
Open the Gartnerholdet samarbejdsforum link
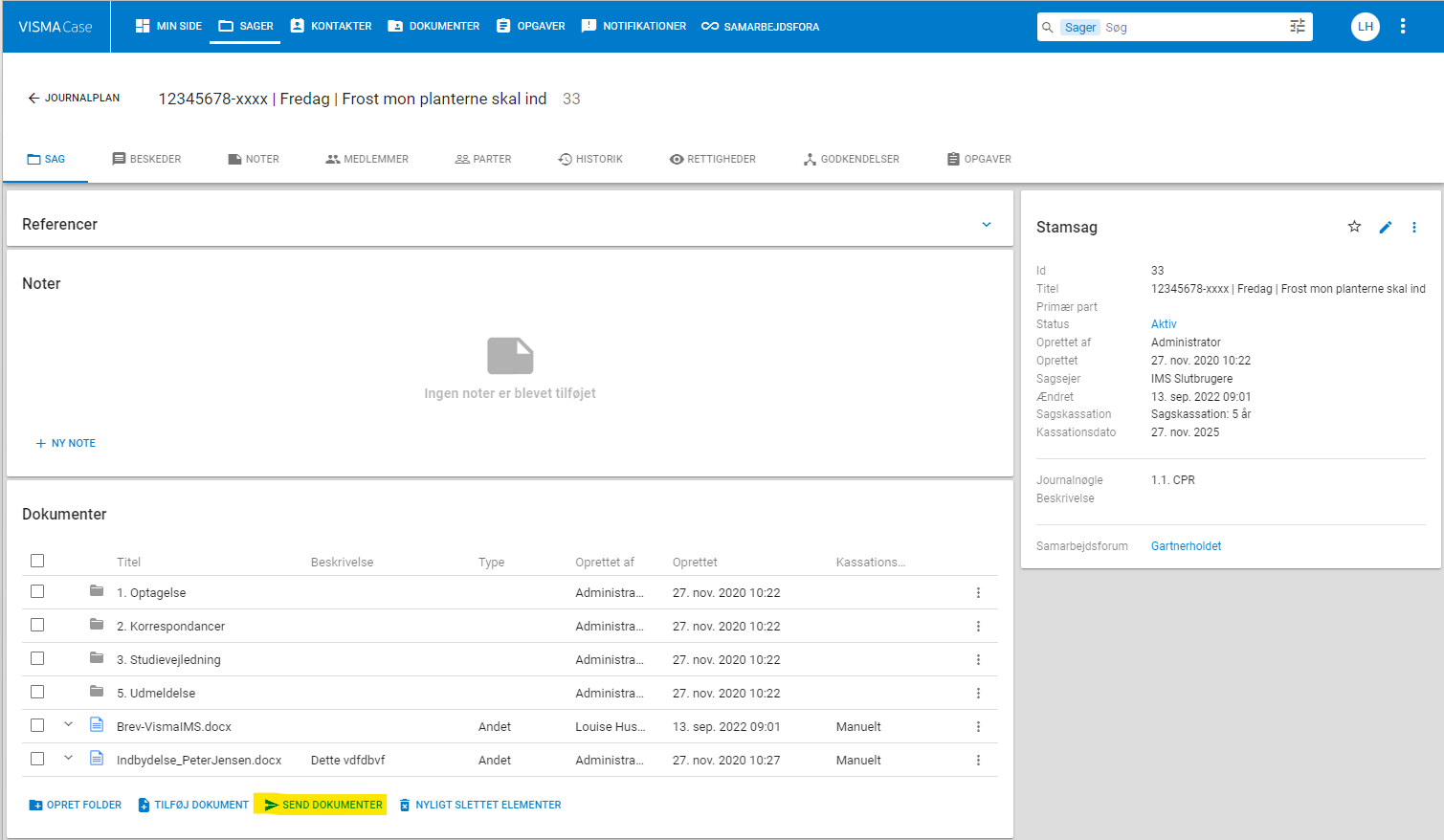click(1187, 545)
